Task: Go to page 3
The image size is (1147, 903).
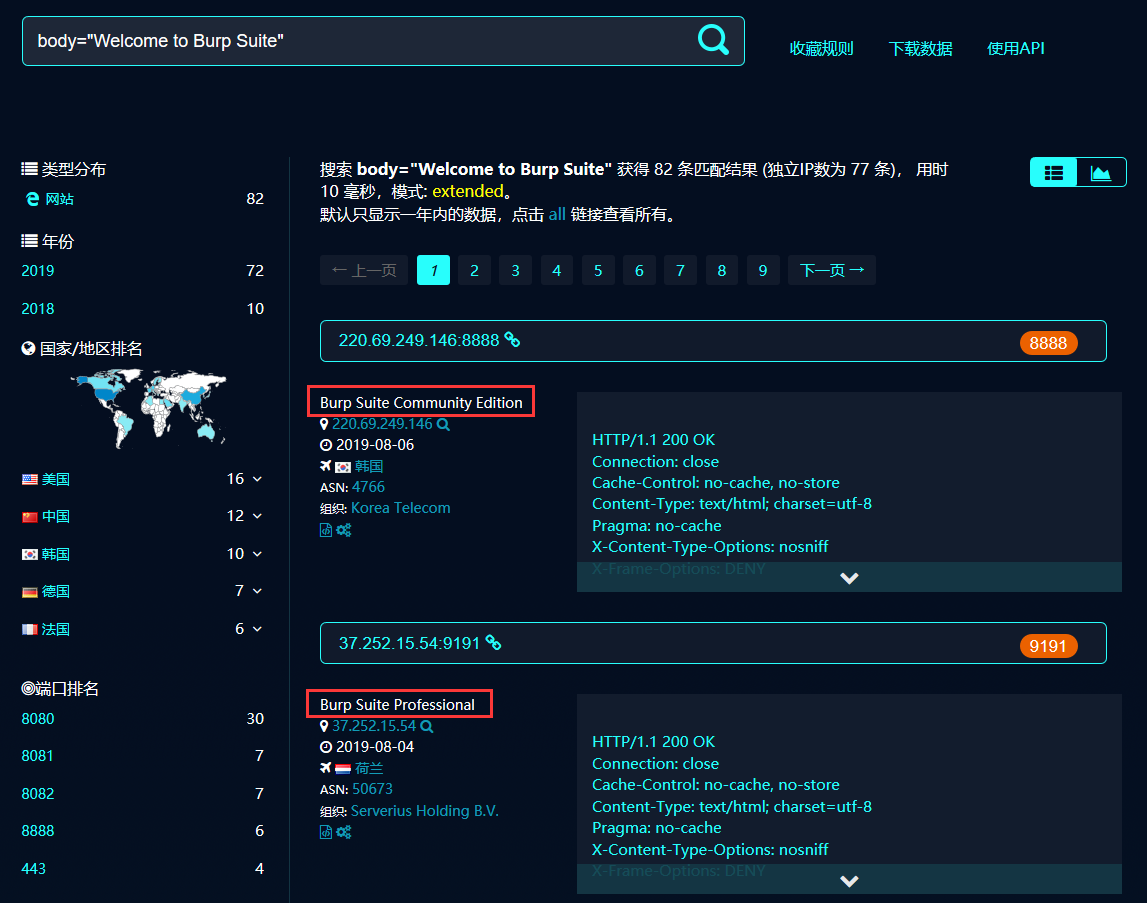Action: pos(516,271)
